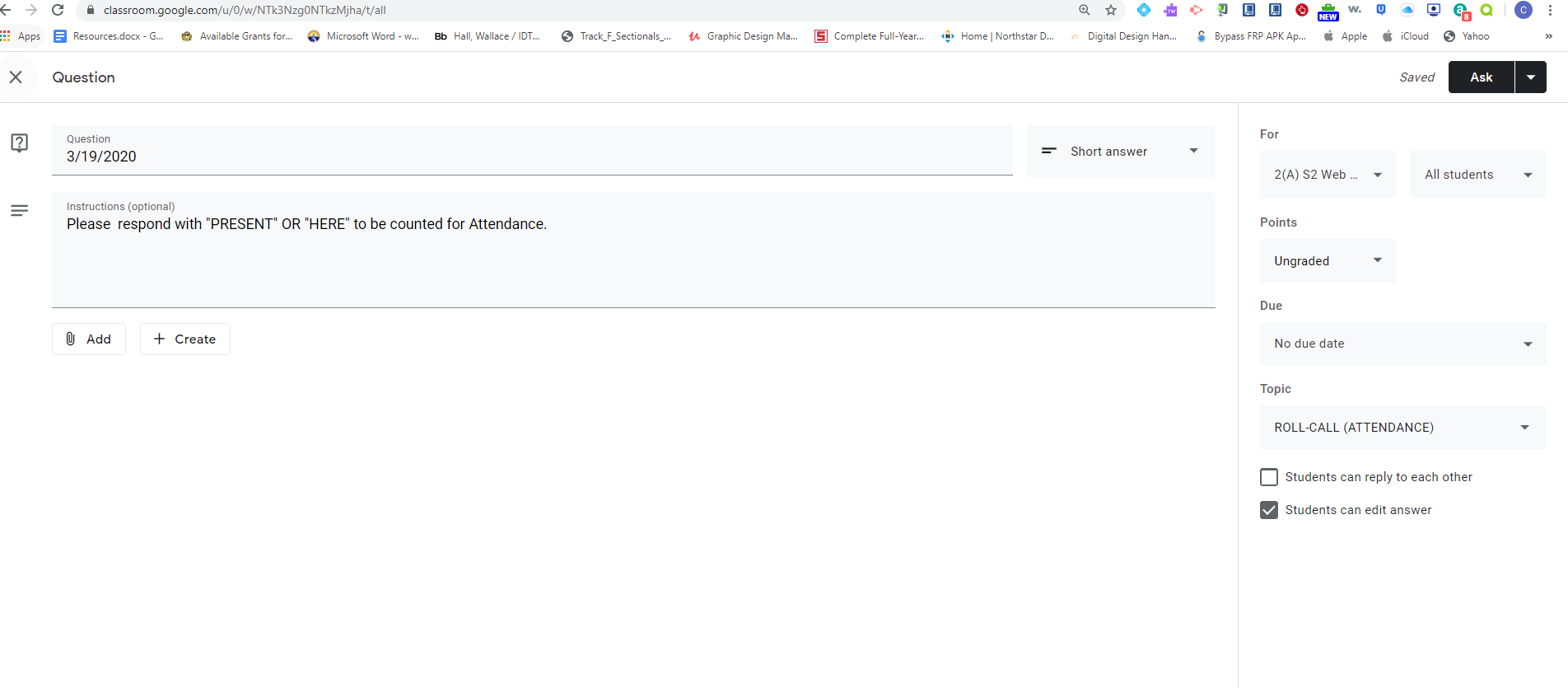
Task: Open the ROLL-CALL (ATTENDANCE) topic dropdown
Action: [1402, 428]
